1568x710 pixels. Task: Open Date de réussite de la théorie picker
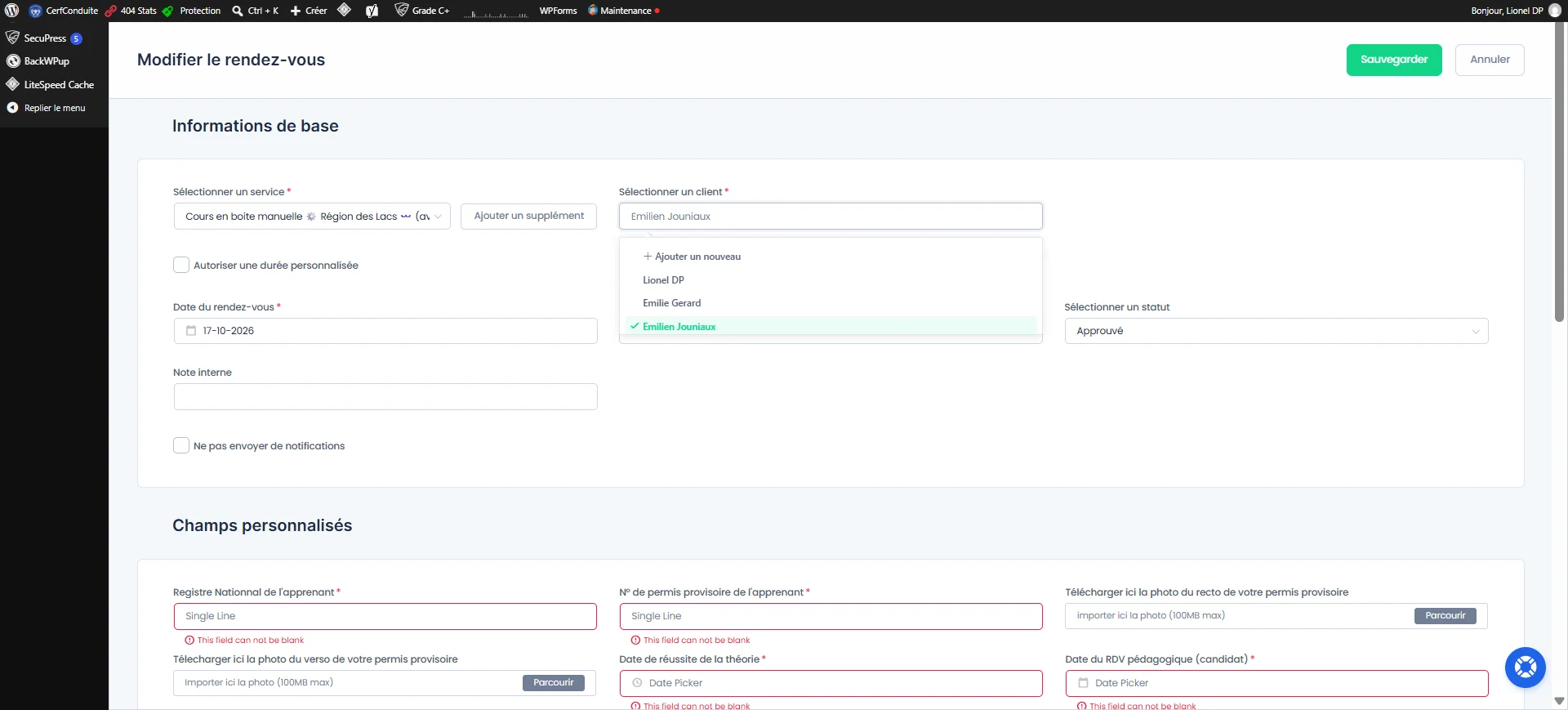tap(831, 683)
